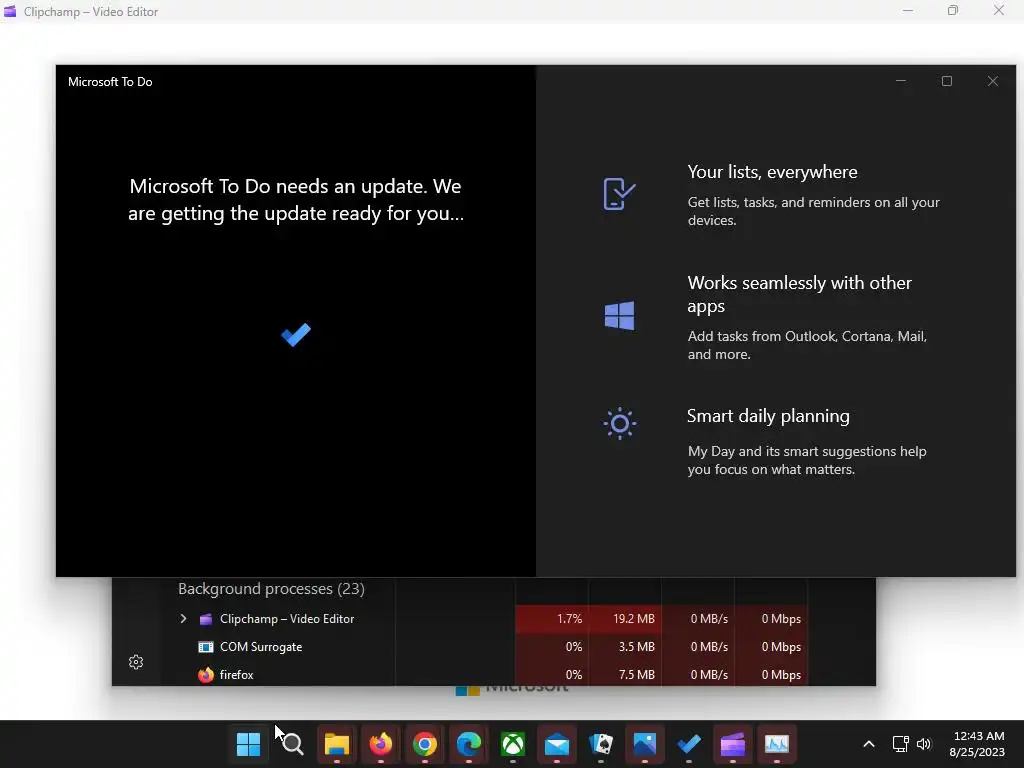Image resolution: width=1024 pixels, height=768 pixels.
Task: Click the phone checklist icon
Action: tap(619, 194)
